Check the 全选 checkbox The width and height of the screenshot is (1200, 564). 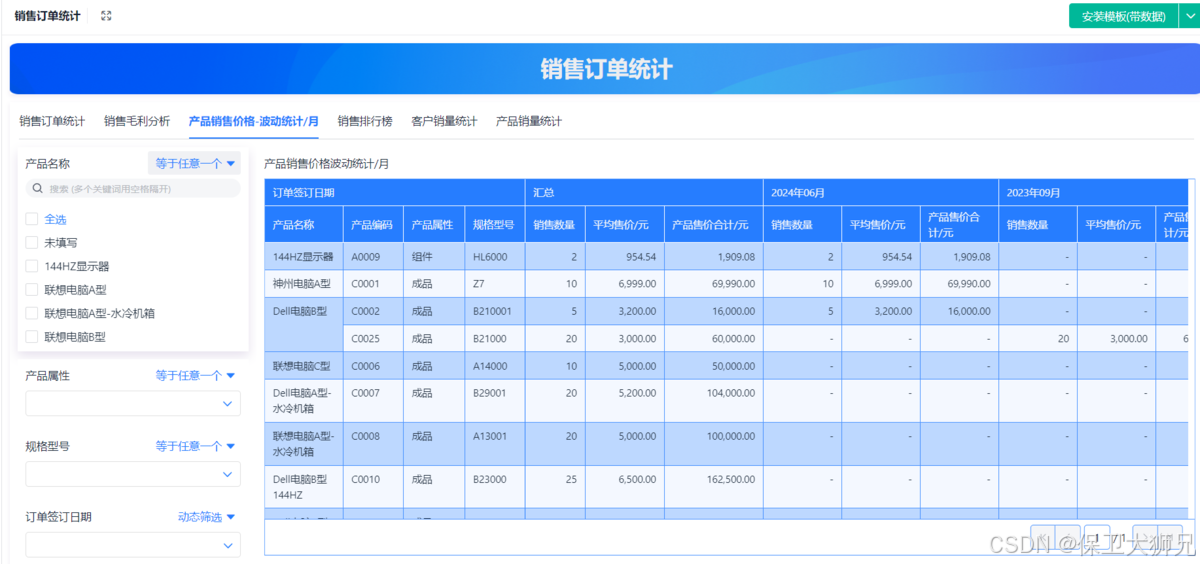pos(32,219)
